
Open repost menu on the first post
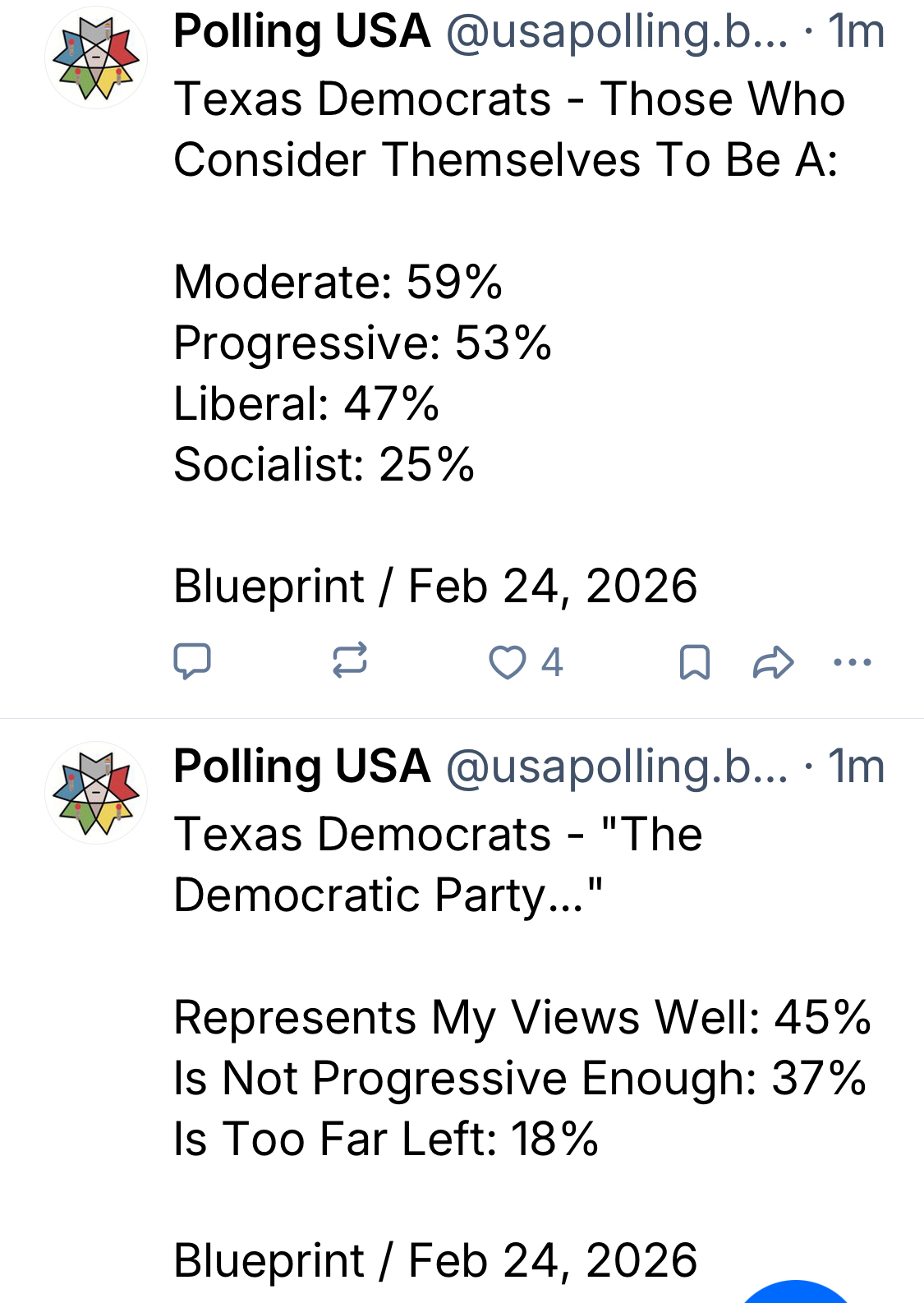tap(350, 661)
